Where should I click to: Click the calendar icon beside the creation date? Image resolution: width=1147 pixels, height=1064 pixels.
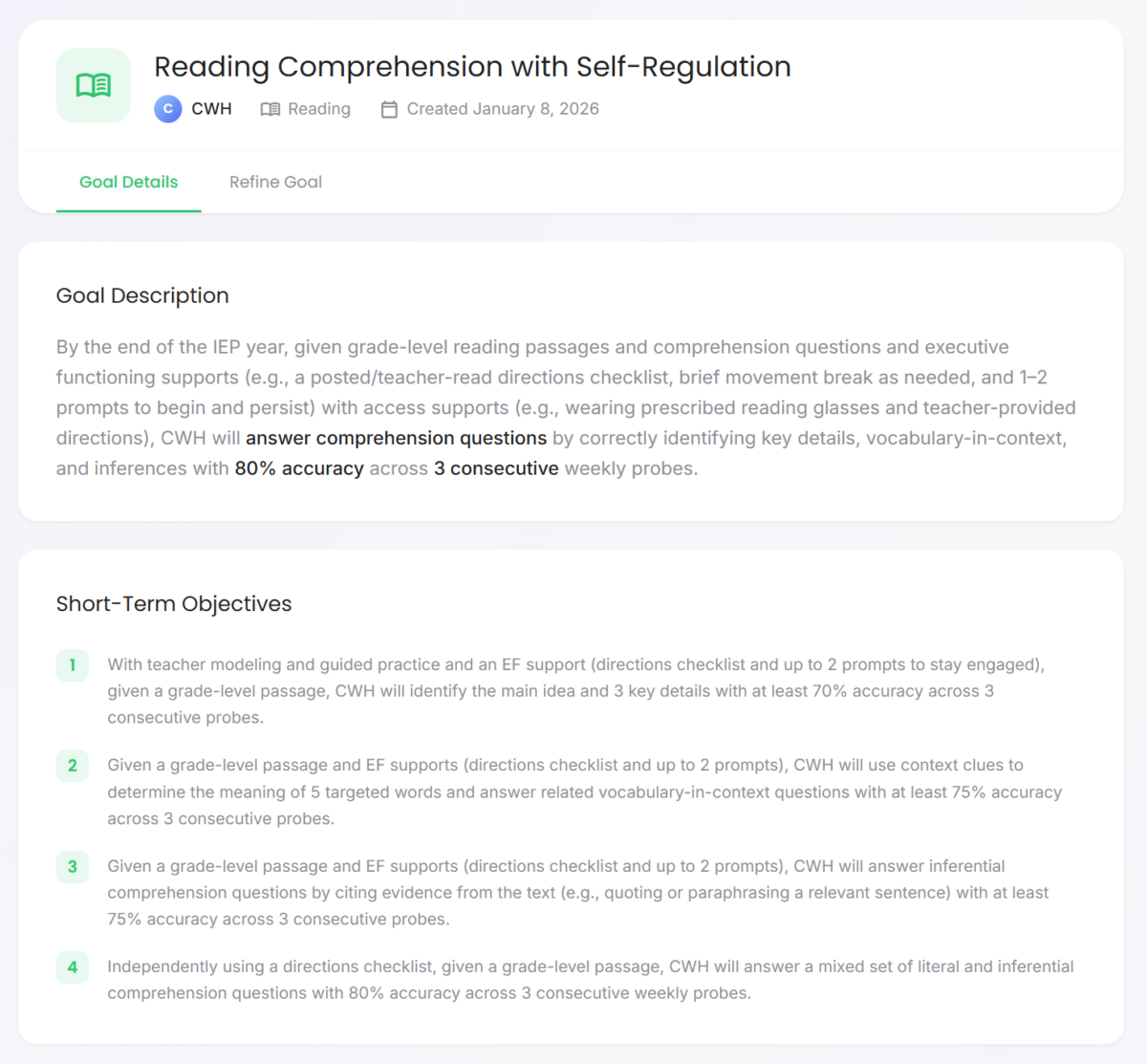click(389, 109)
